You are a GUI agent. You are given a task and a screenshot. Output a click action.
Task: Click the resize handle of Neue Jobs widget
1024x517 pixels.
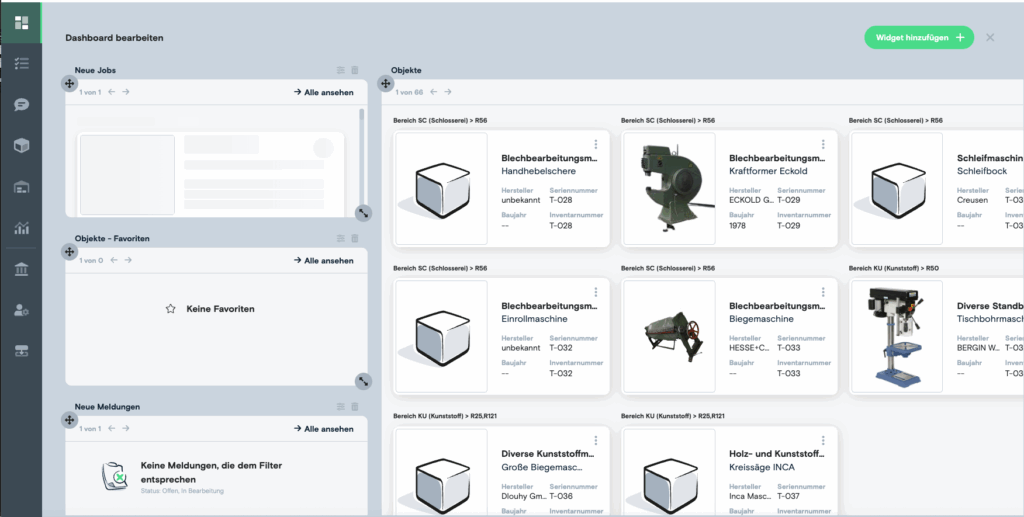[x=363, y=213]
